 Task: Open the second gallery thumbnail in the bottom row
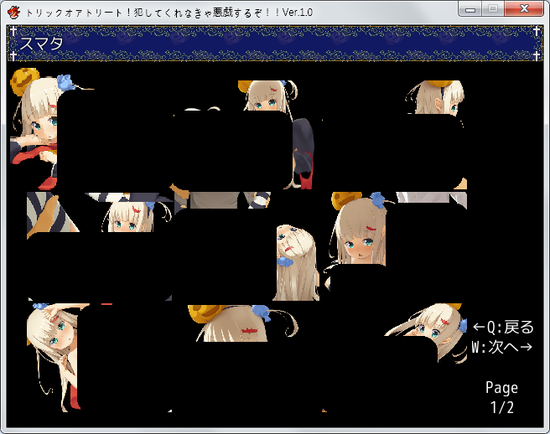(x=247, y=358)
